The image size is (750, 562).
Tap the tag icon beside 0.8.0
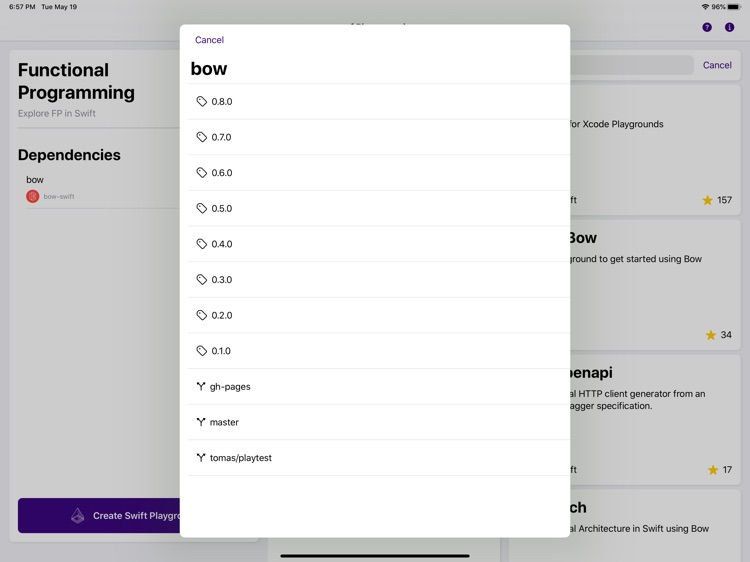tap(201, 101)
